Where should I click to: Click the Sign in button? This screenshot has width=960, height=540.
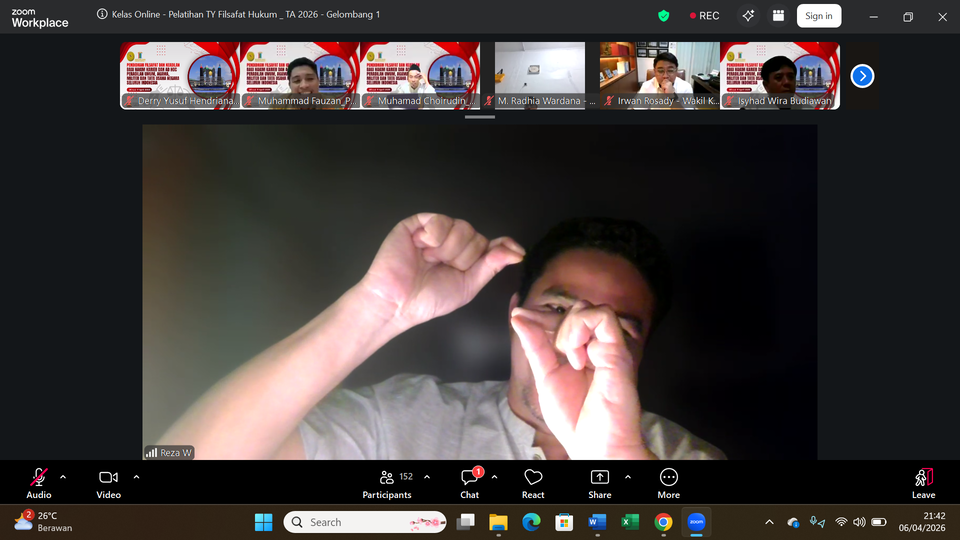(x=818, y=16)
